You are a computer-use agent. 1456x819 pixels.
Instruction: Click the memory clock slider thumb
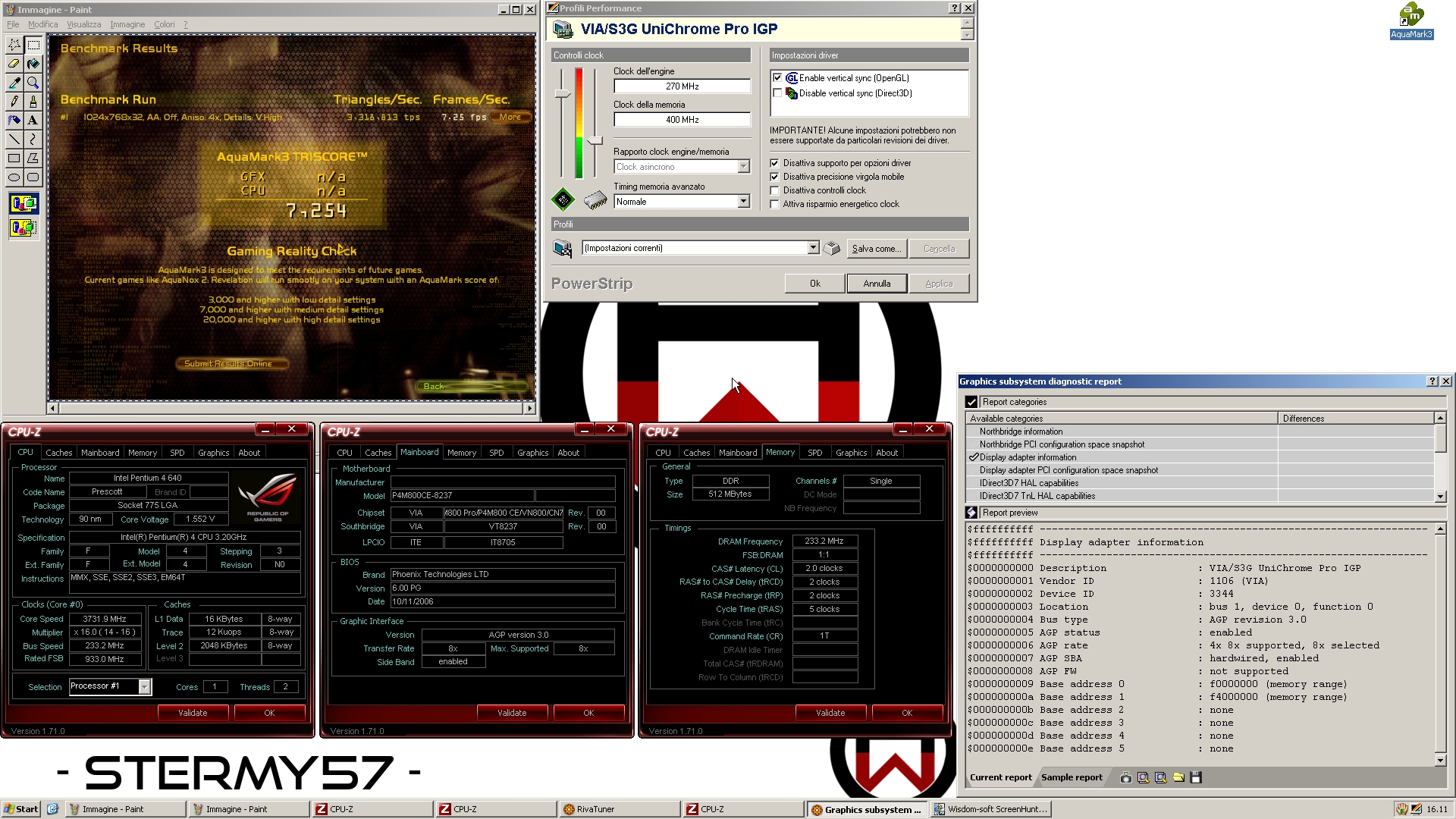pos(595,140)
